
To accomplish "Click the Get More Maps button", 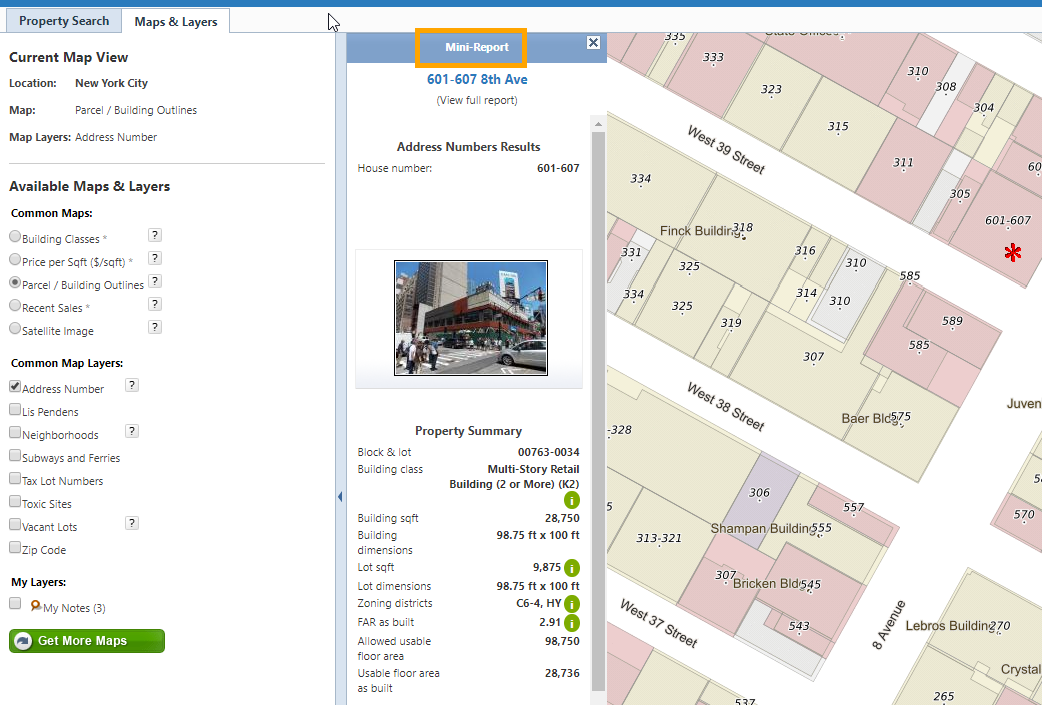I will (87, 641).
